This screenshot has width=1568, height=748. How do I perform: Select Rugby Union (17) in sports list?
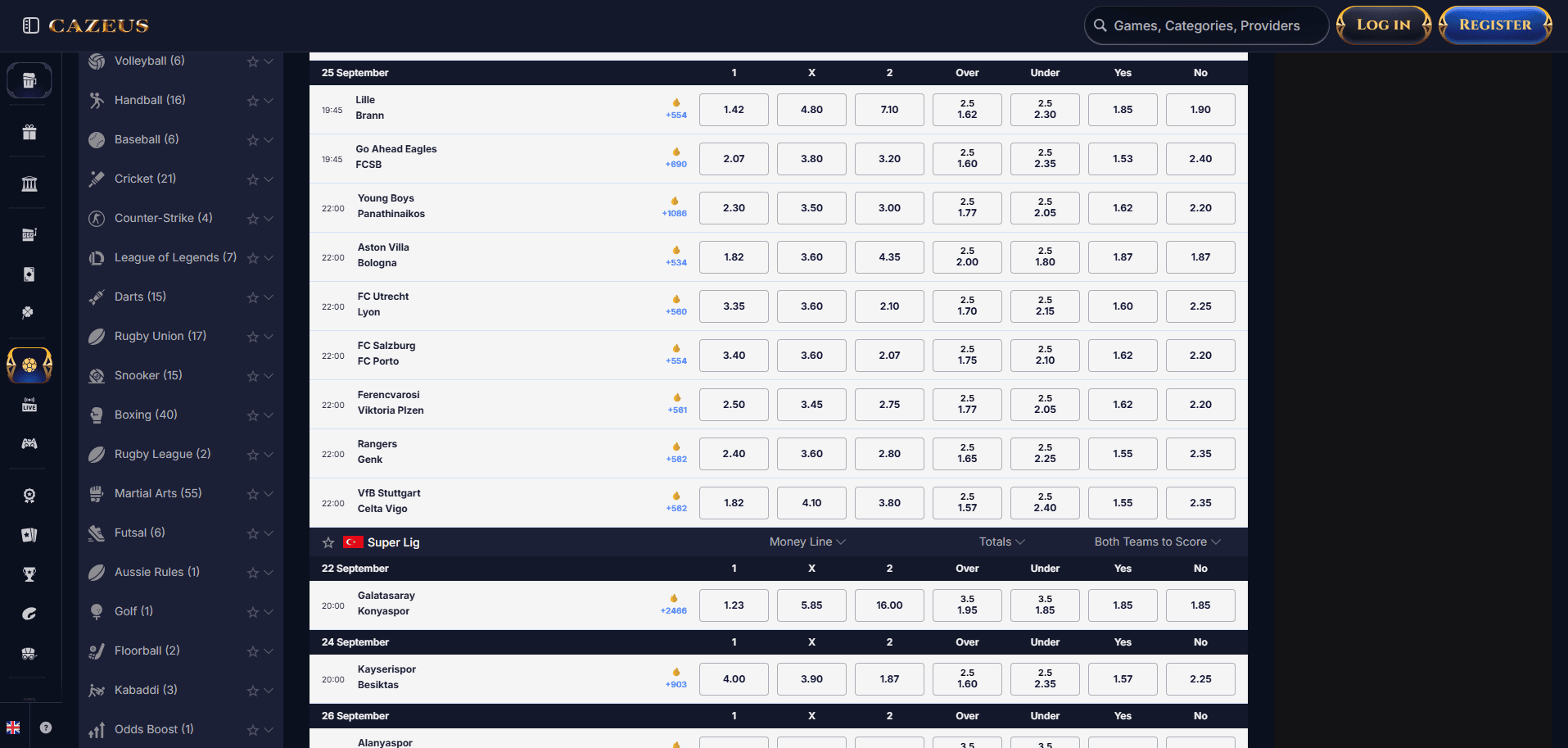point(160,336)
